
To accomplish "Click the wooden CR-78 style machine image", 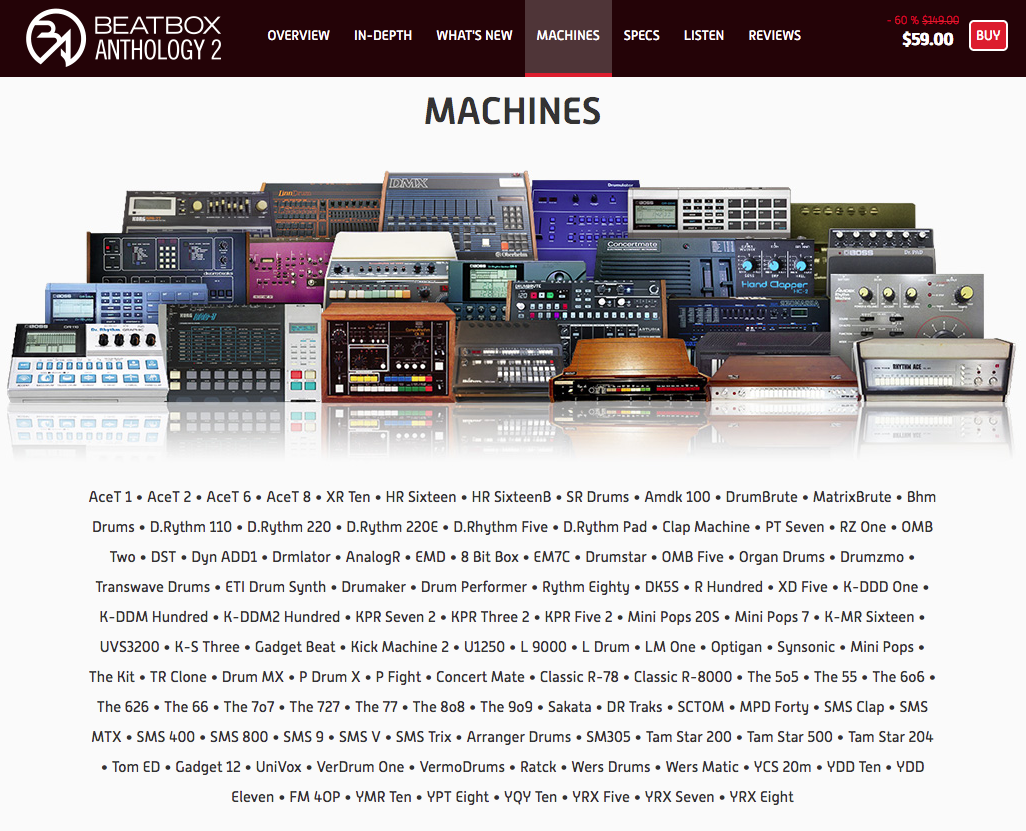I will coord(389,352).
